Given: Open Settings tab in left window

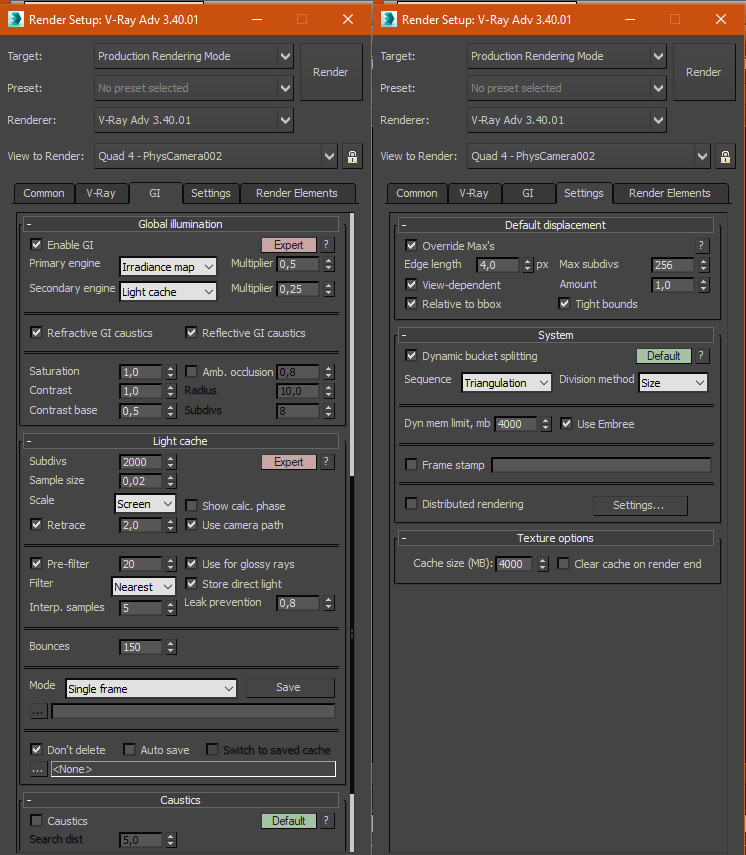Looking at the screenshot, I should click(210, 194).
